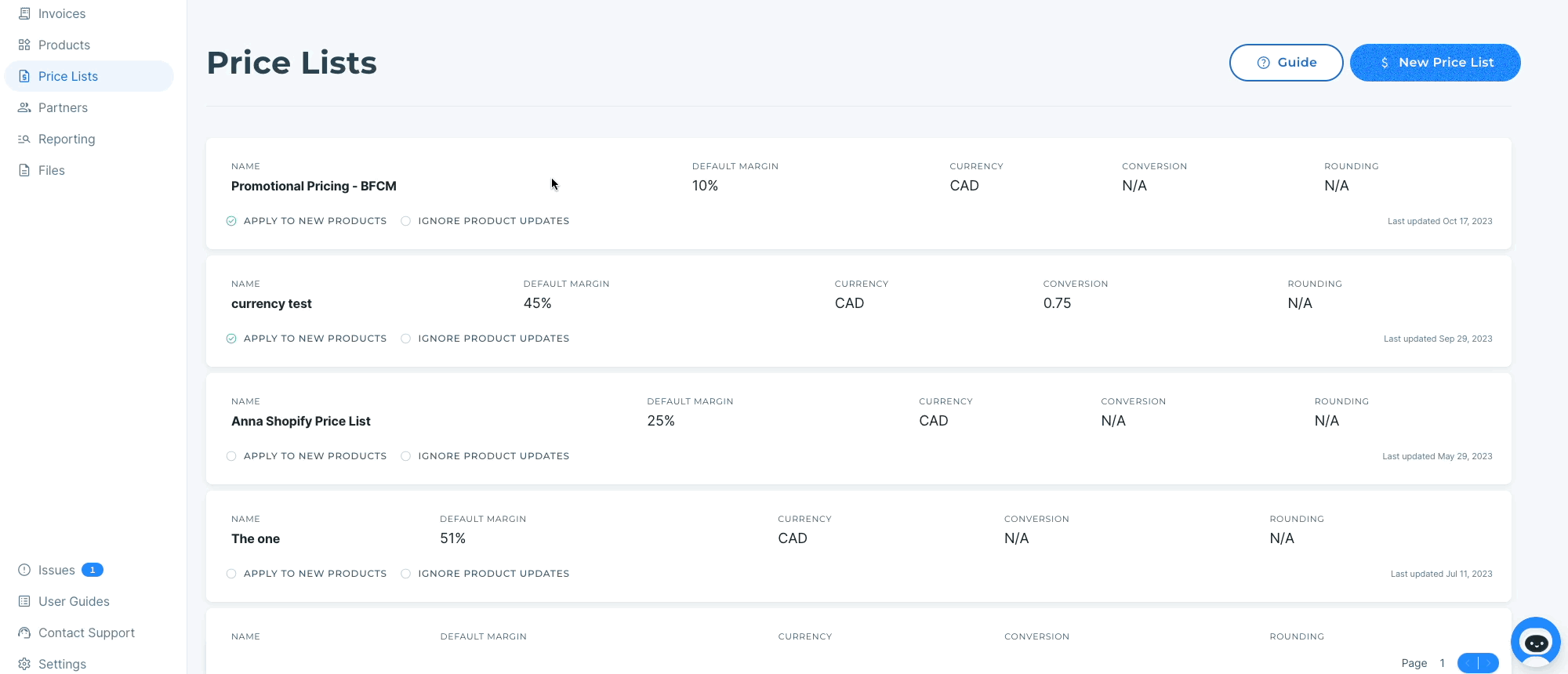Click Last updated Jul 11, 2023 text
This screenshot has height=674, width=1568.
coord(1441,574)
